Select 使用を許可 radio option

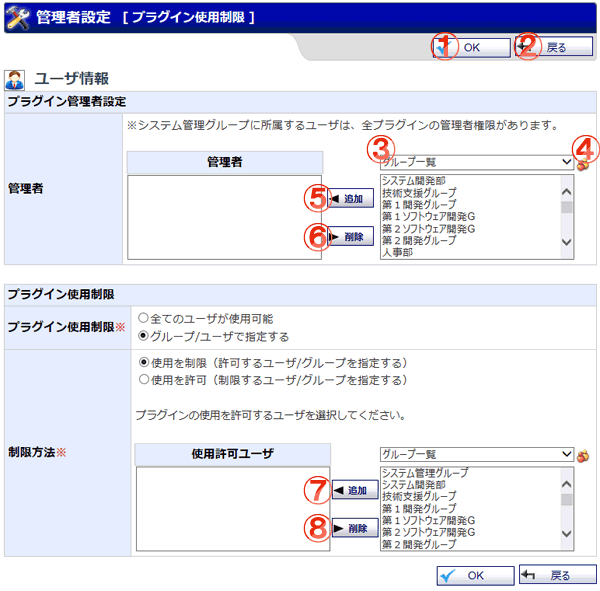point(144,379)
